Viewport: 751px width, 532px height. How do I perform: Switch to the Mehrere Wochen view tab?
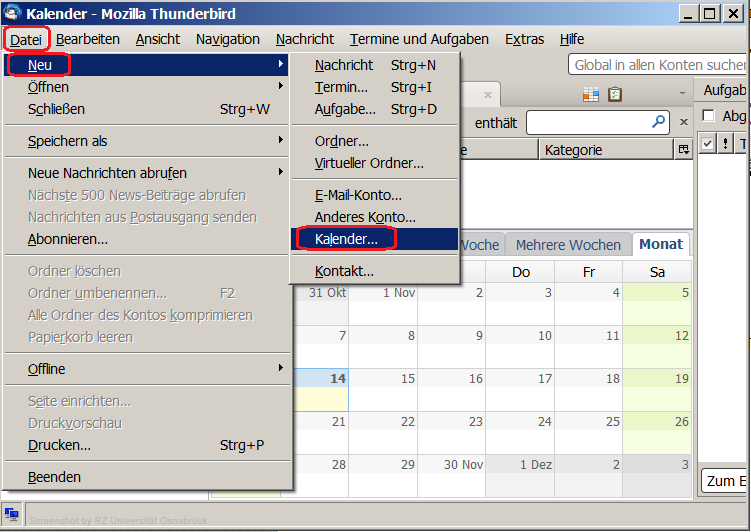568,245
